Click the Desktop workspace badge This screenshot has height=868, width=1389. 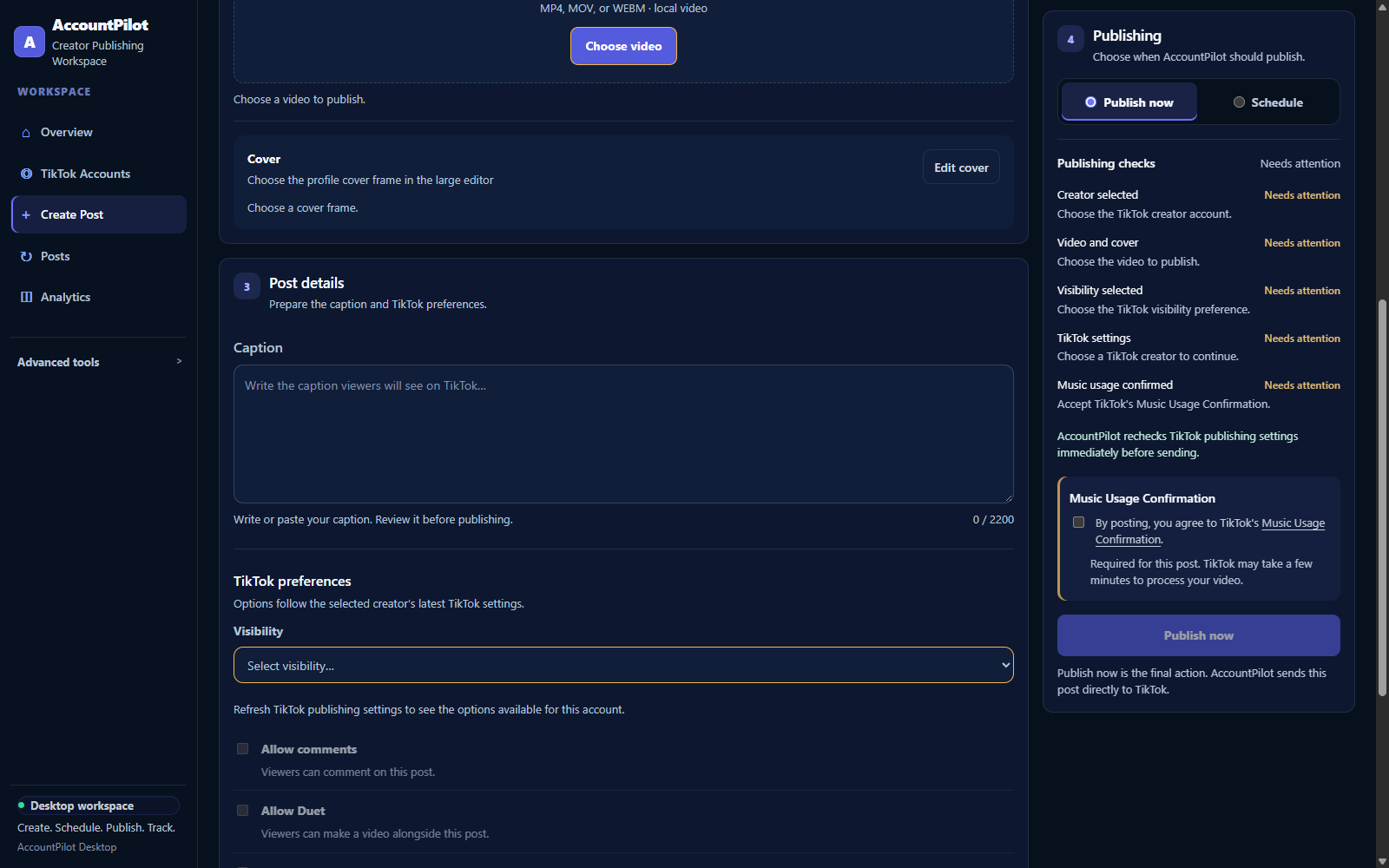[x=98, y=806]
